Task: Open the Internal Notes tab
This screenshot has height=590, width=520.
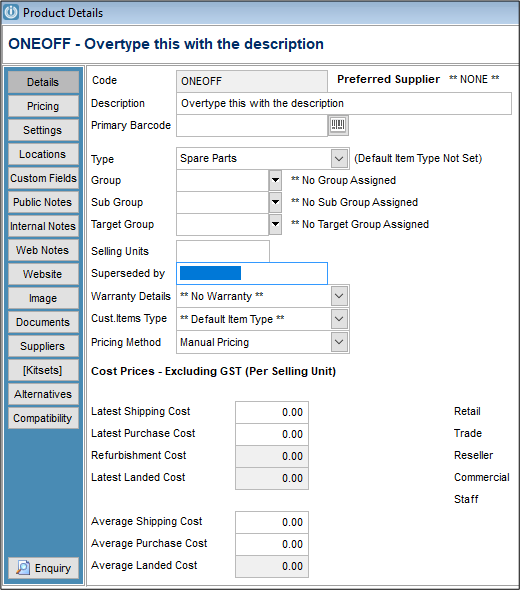Action: pyautogui.click(x=43, y=226)
